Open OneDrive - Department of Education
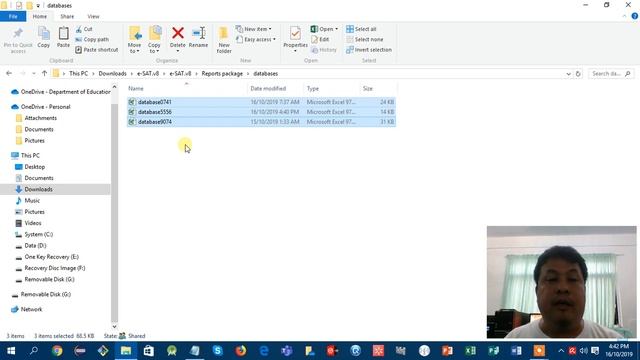Image resolution: width=640 pixels, height=360 pixels. [60, 92]
